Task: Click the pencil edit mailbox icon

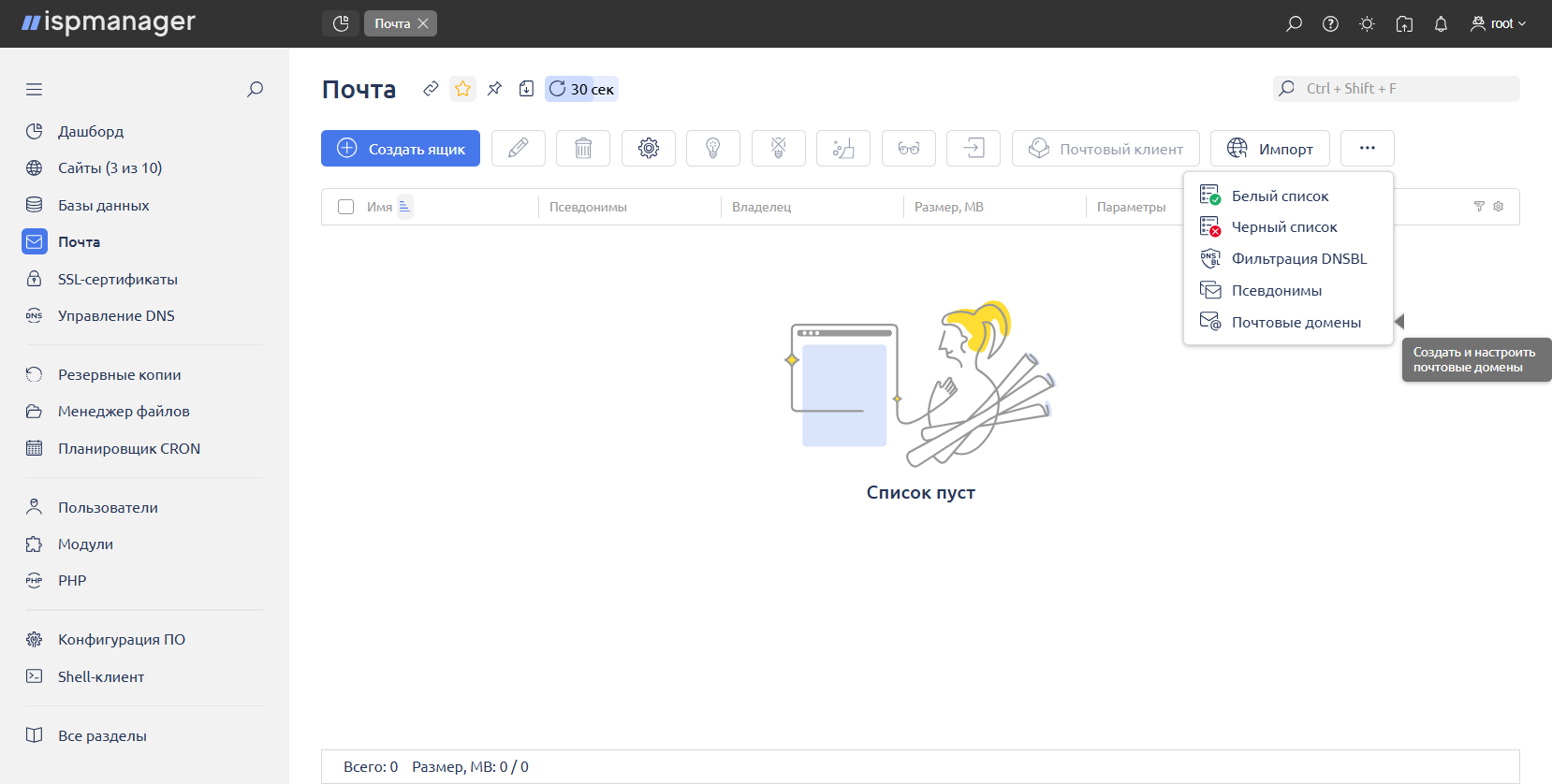Action: coord(518,148)
